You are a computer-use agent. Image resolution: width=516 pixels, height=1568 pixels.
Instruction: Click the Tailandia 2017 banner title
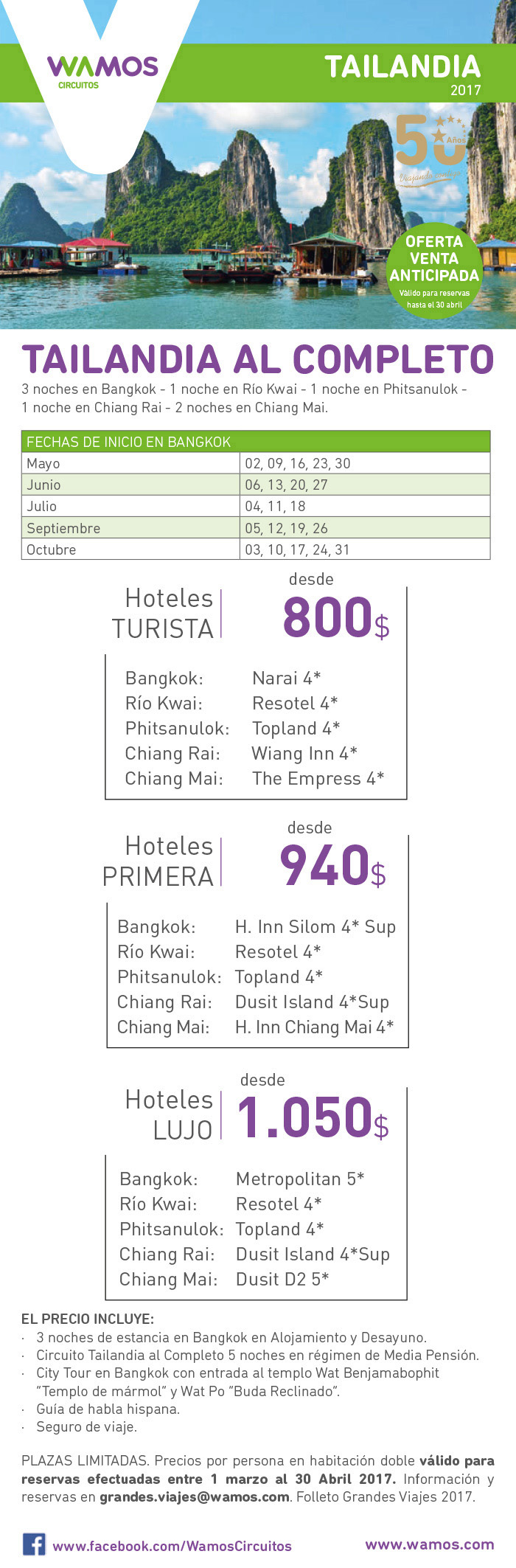pyautogui.click(x=402, y=72)
